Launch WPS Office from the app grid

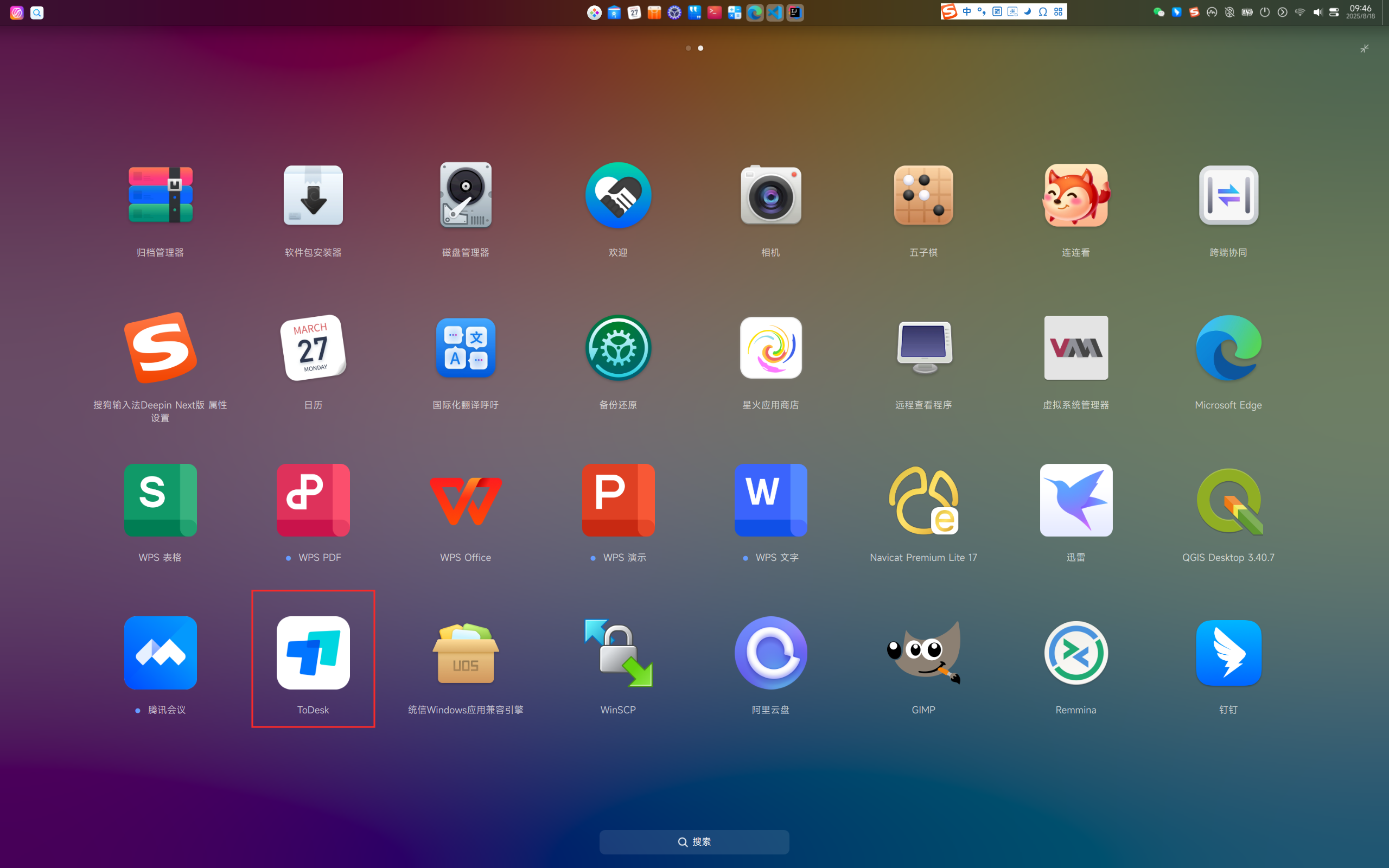coord(466,501)
